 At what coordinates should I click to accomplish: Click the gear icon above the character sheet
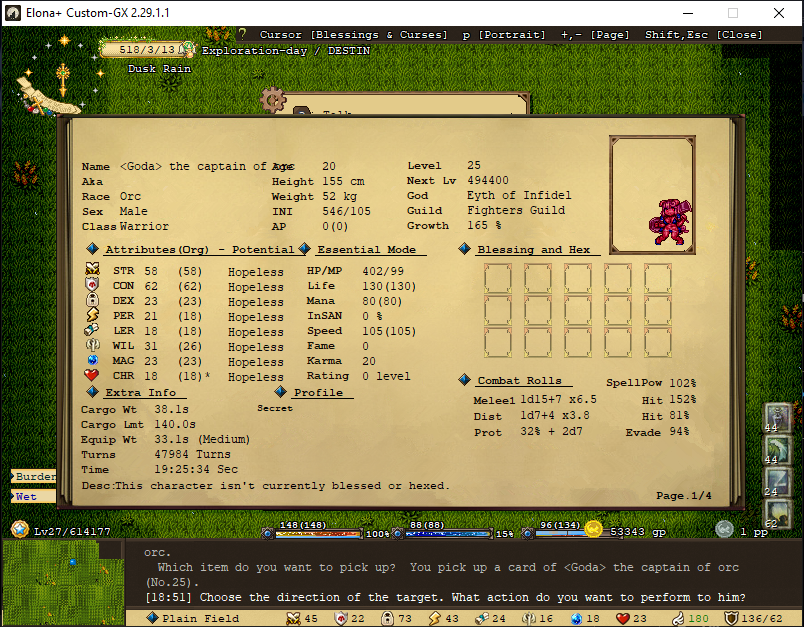(273, 100)
